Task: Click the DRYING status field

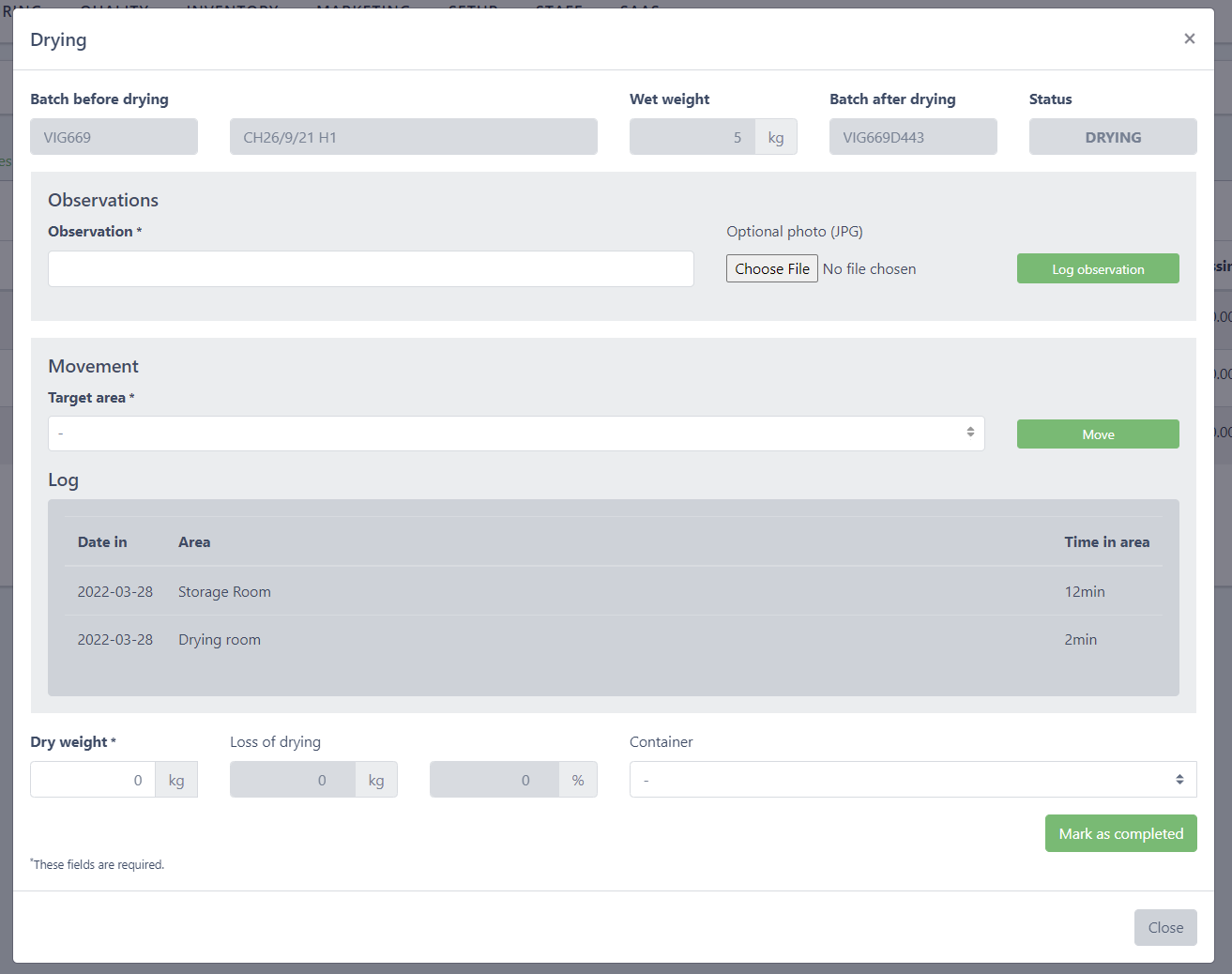Action: click(1112, 137)
